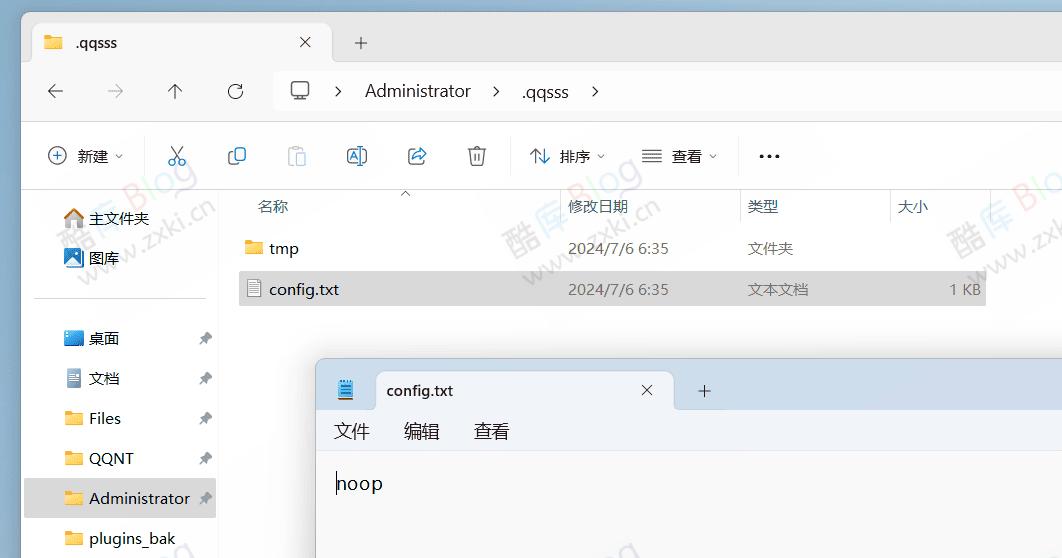Click Administrator in the address breadcrumb
Screen dimensions: 1062x558
pyautogui.click(x=418, y=91)
